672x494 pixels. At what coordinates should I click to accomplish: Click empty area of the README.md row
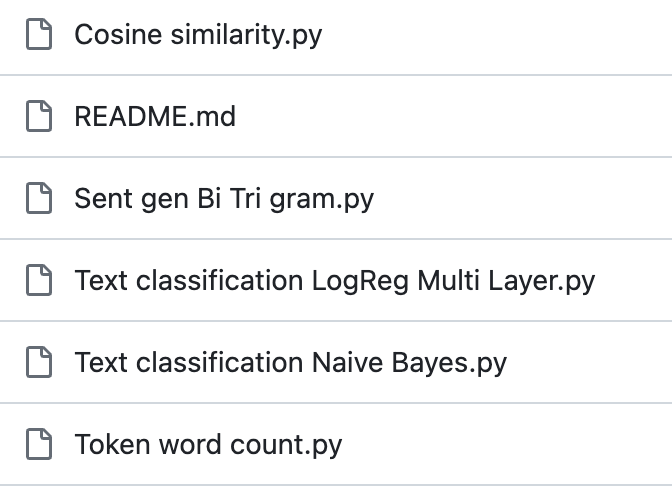(450, 116)
